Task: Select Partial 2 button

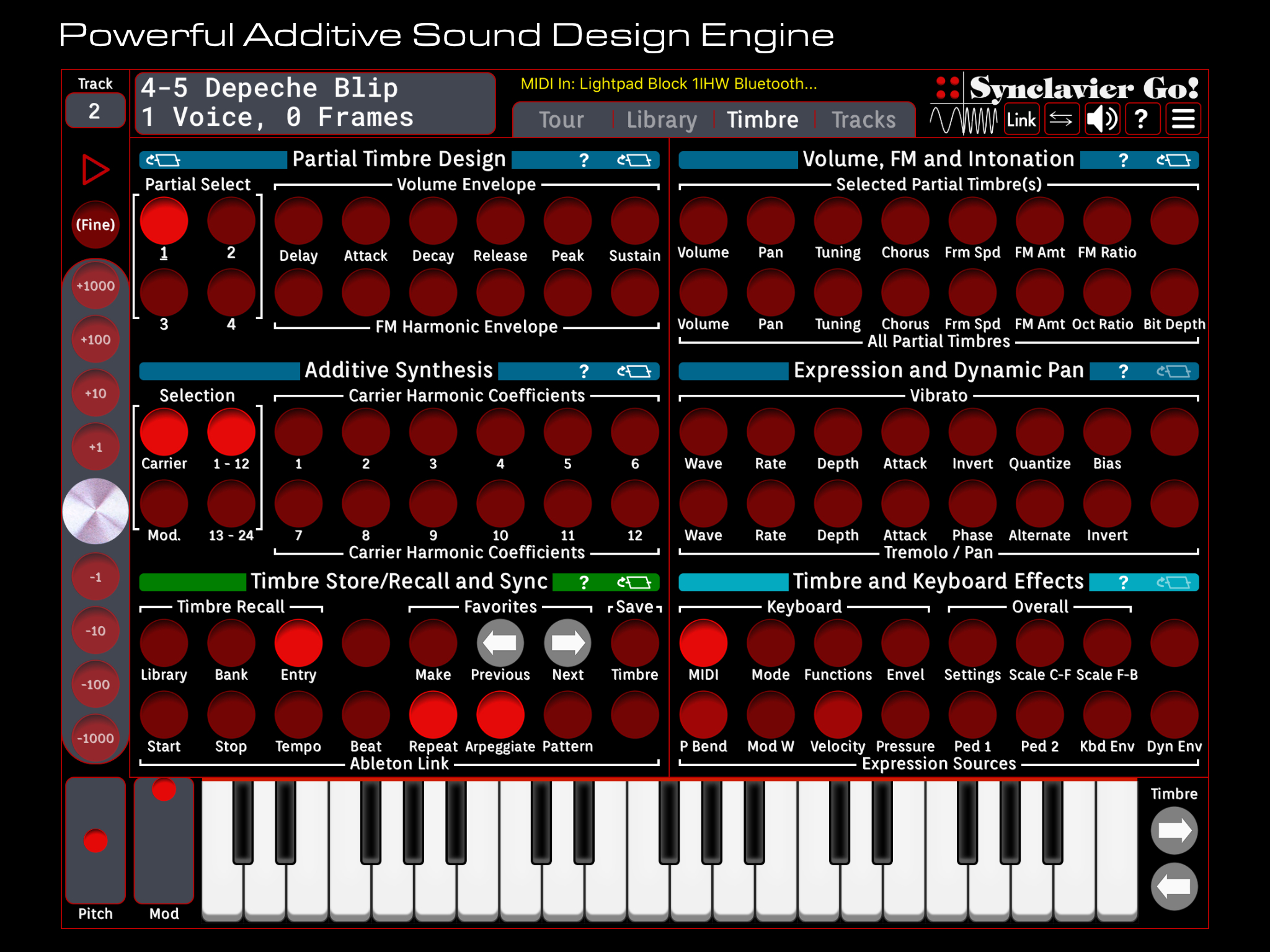Action: (x=231, y=221)
